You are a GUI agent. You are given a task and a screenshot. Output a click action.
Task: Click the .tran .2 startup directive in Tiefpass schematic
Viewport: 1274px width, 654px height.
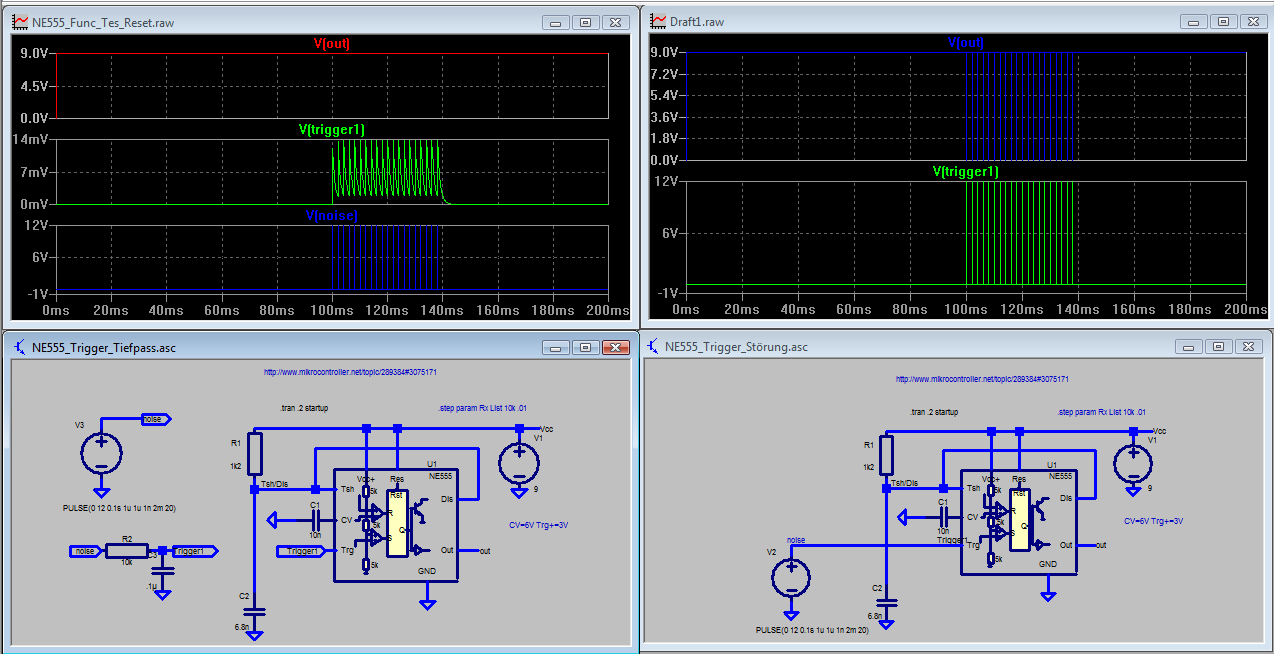(x=302, y=409)
